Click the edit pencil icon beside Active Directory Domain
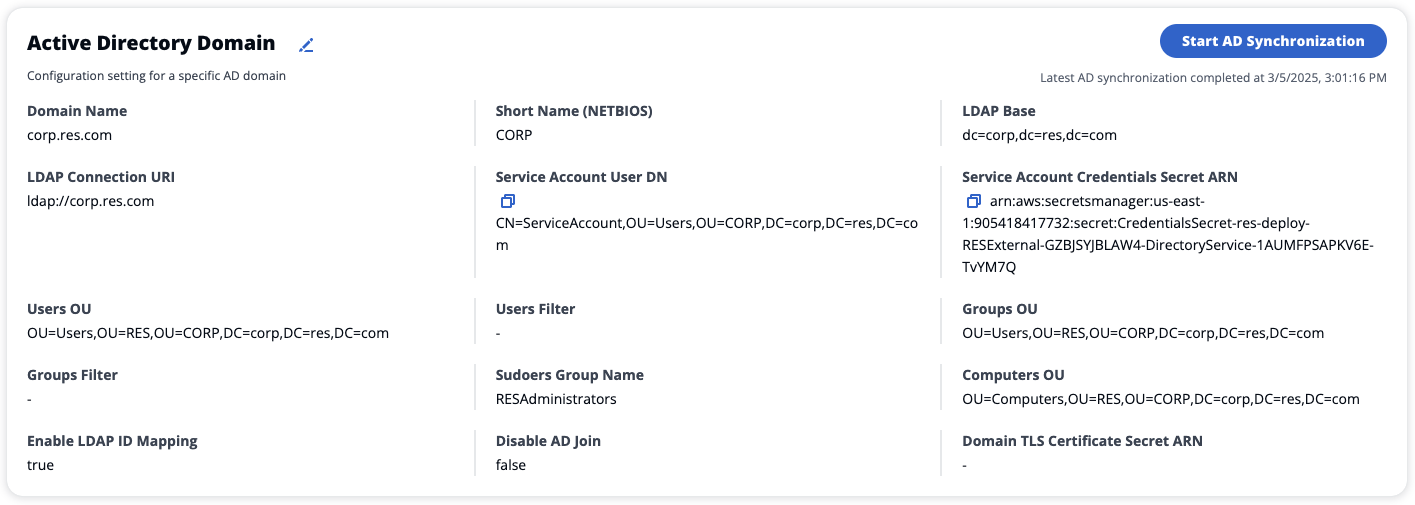 click(307, 45)
